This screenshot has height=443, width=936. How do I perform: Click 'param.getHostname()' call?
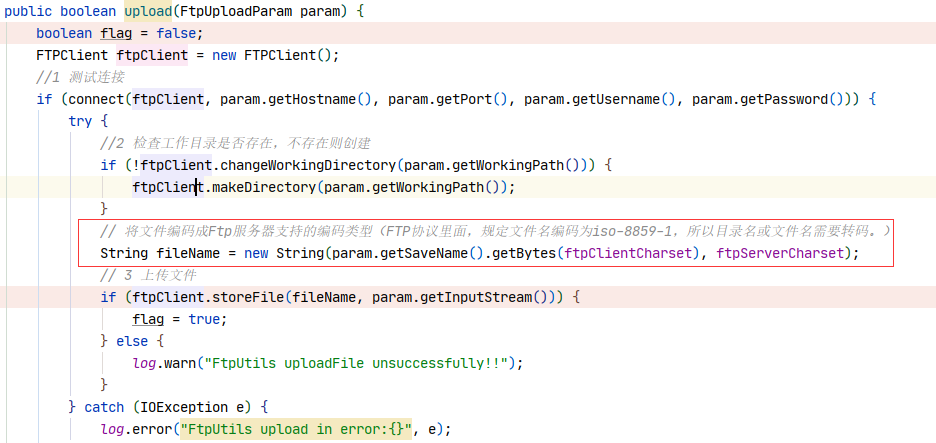(x=295, y=99)
